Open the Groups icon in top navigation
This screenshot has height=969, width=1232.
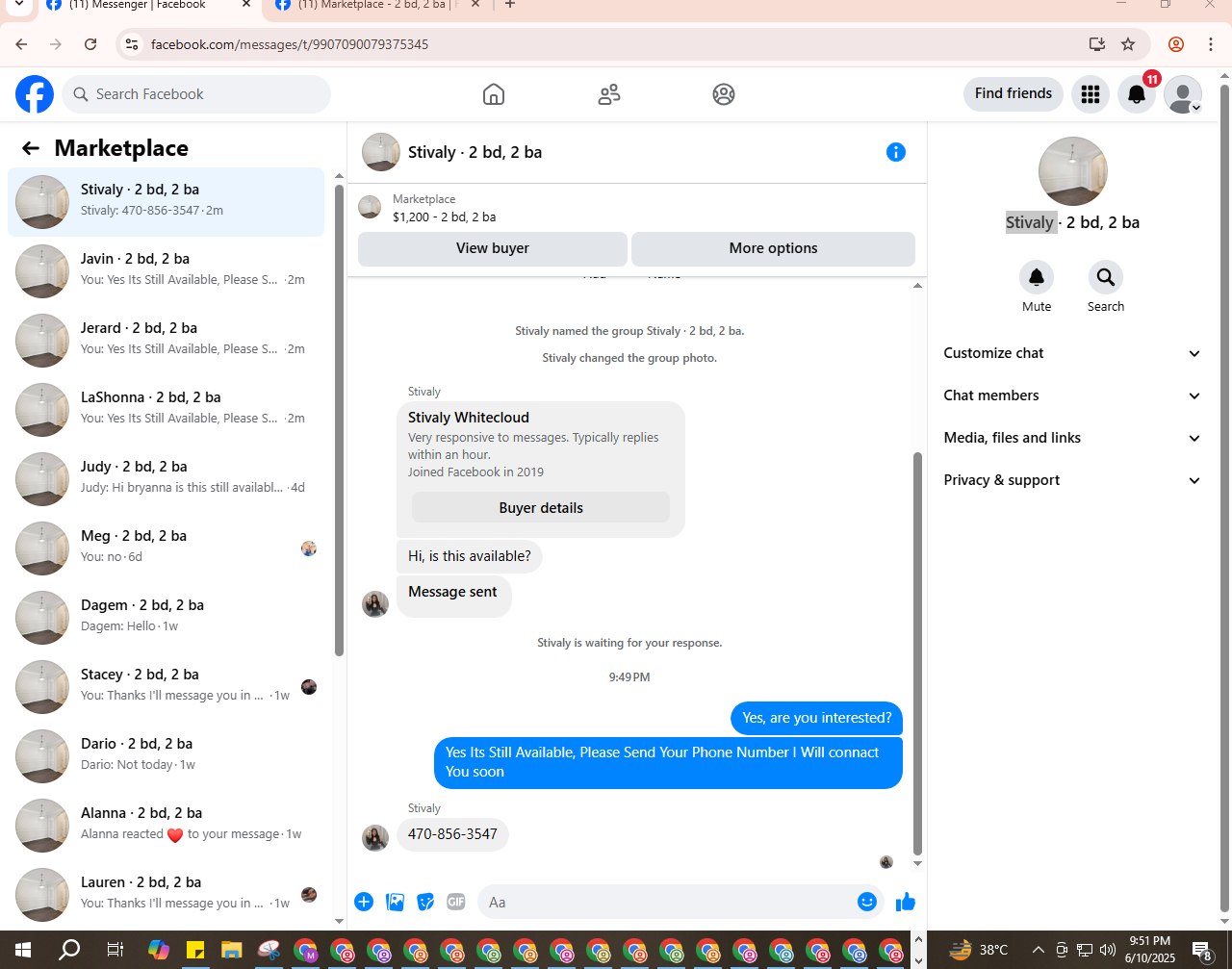tap(724, 94)
